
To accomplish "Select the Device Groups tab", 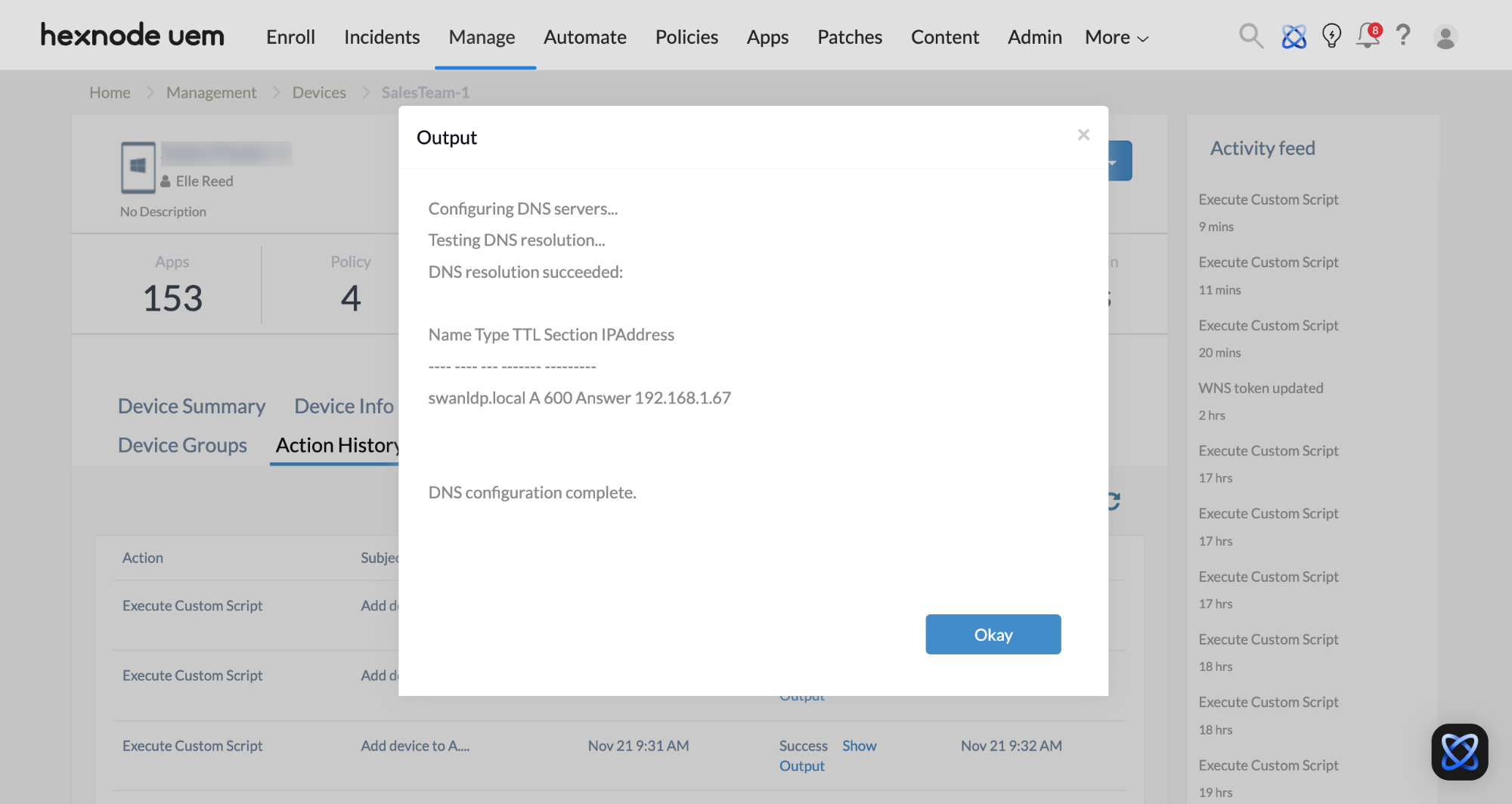I will coord(182,445).
